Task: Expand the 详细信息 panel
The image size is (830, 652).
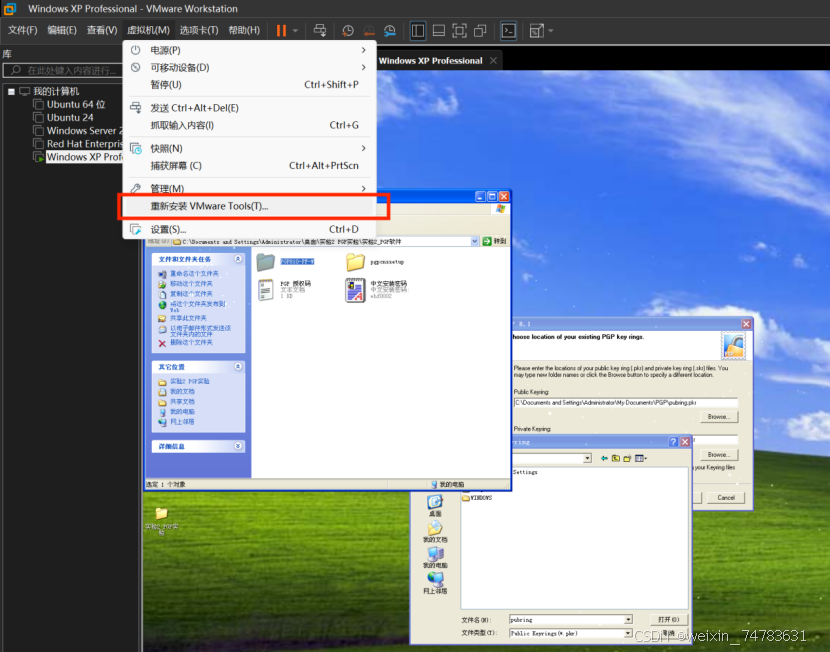Action: [238, 446]
